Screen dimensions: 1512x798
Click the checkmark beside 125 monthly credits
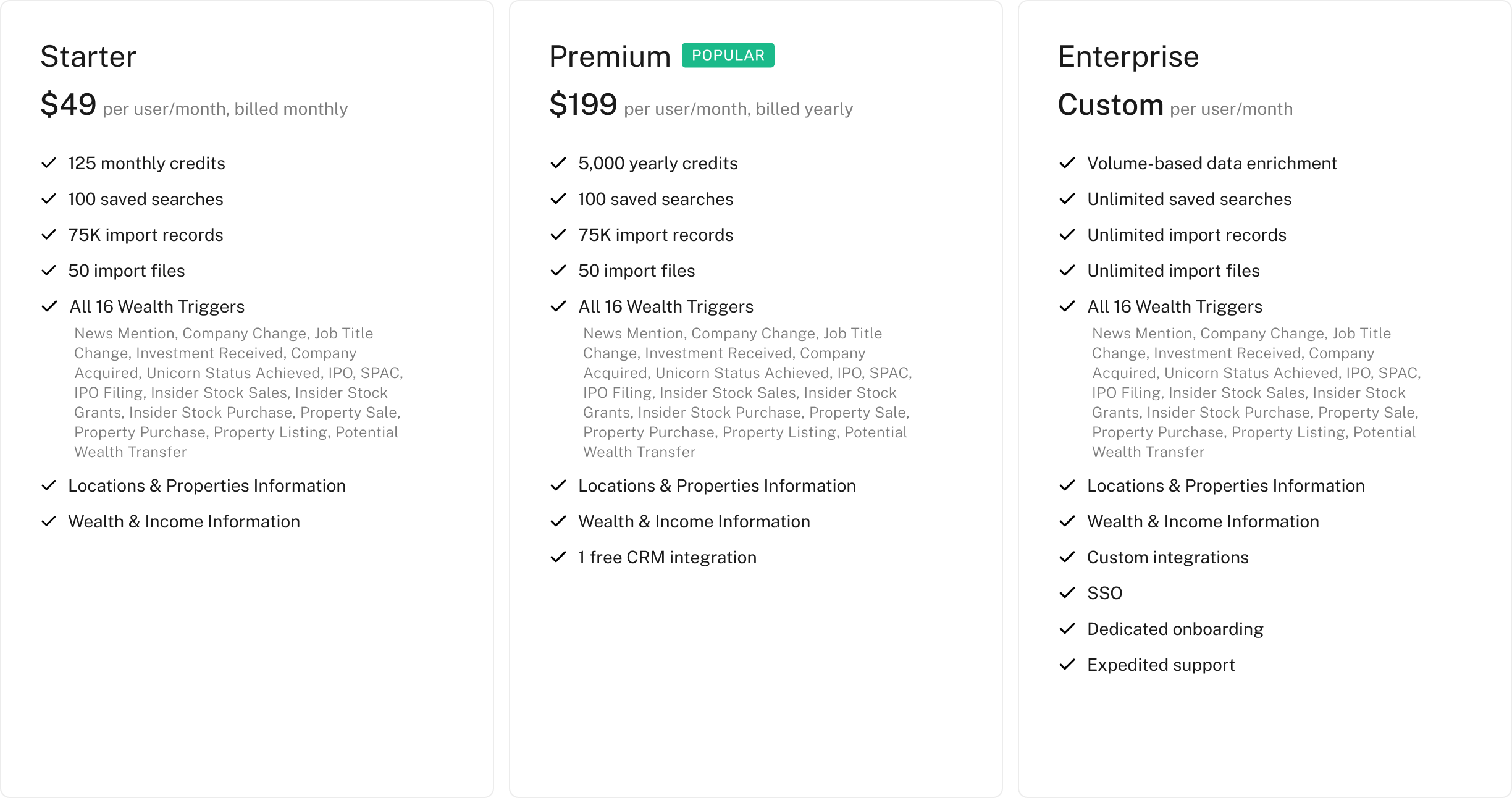point(49,163)
